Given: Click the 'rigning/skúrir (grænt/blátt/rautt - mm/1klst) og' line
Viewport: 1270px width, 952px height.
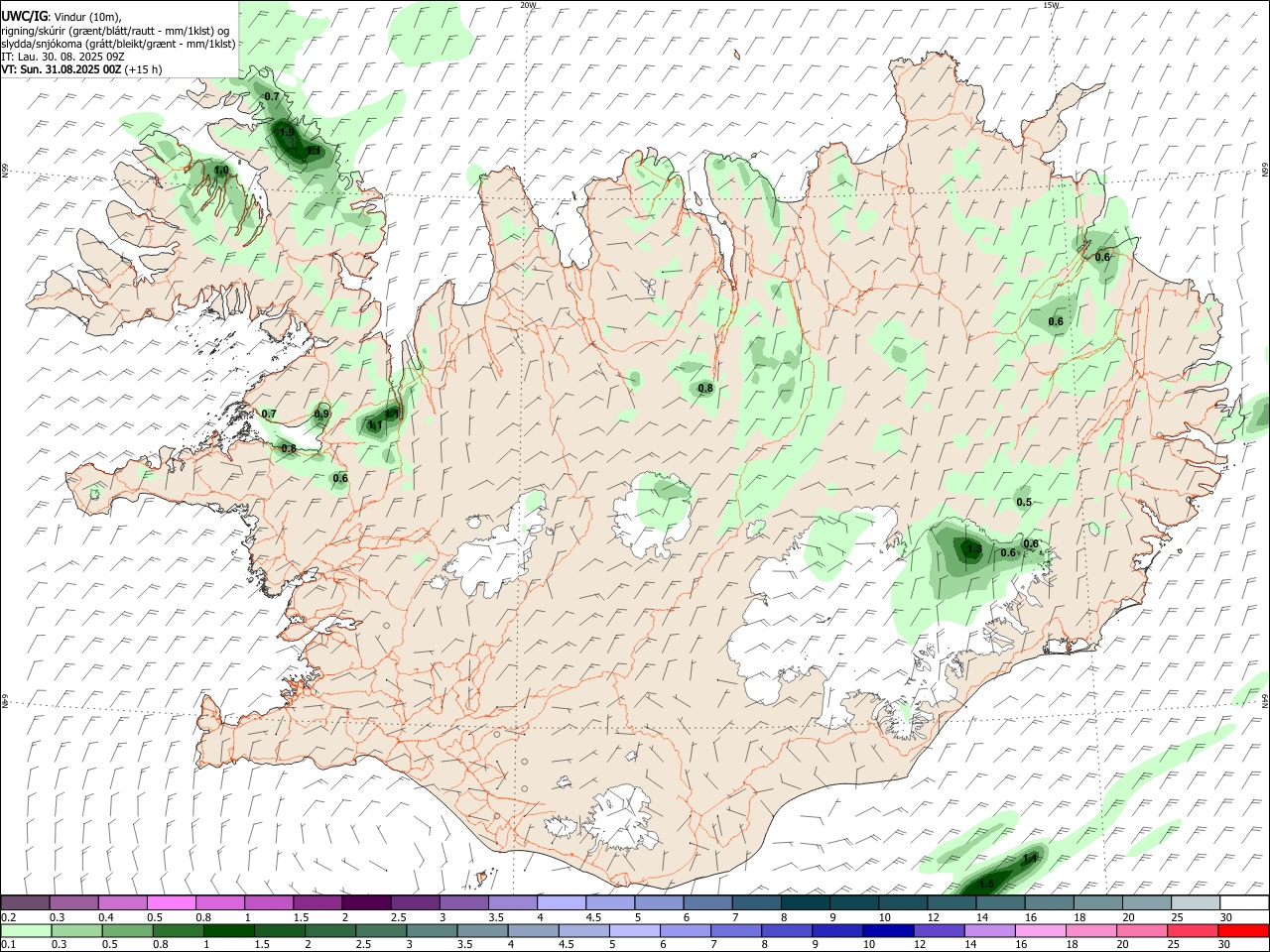Looking at the screenshot, I should click(x=115, y=31).
